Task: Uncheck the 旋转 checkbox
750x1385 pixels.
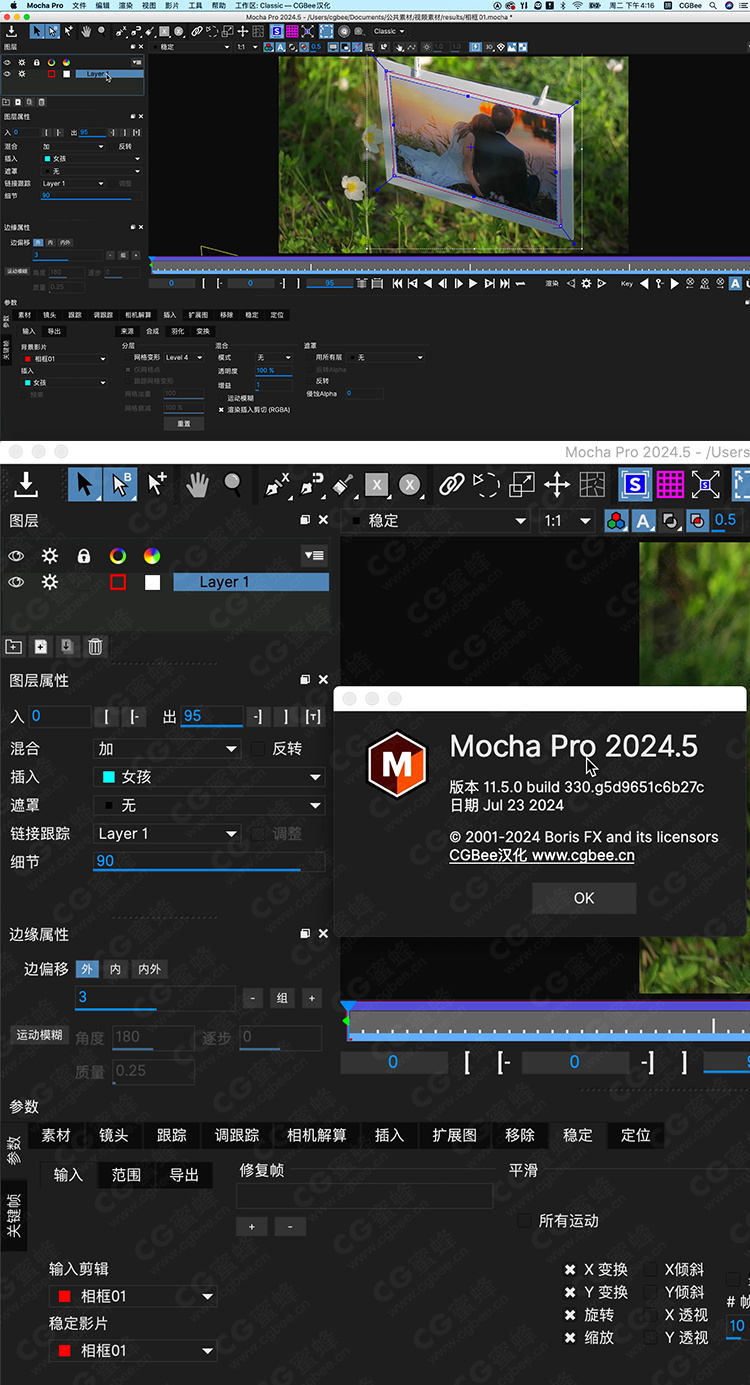Action: click(x=570, y=1314)
